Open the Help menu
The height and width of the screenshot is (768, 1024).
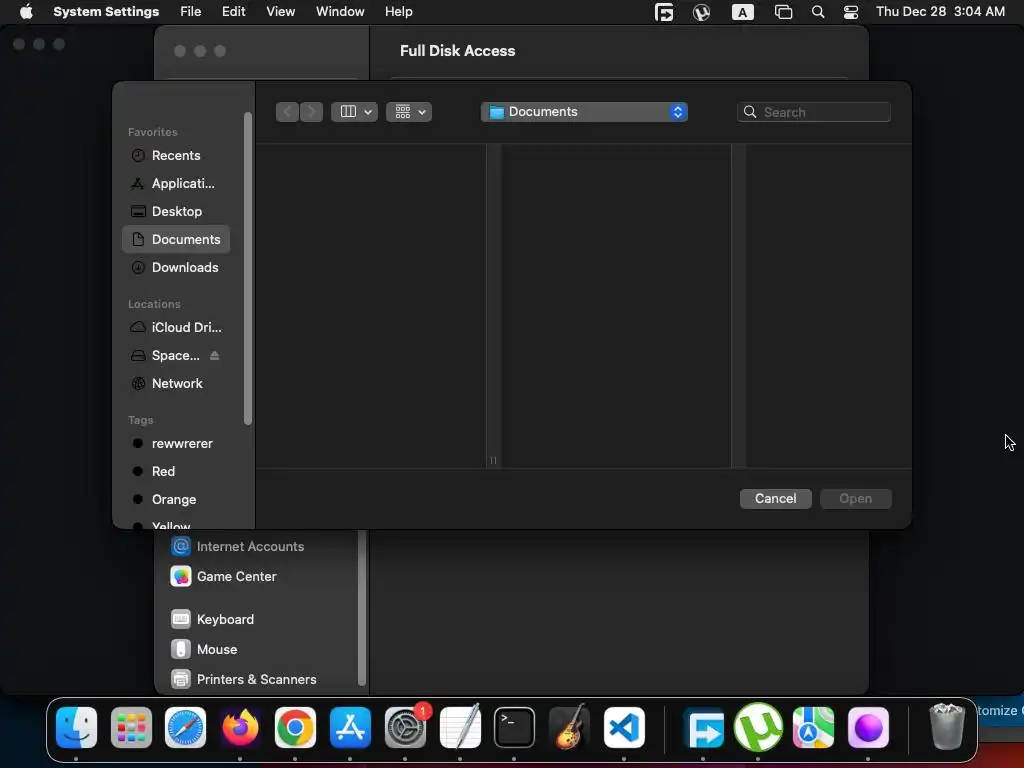point(398,12)
